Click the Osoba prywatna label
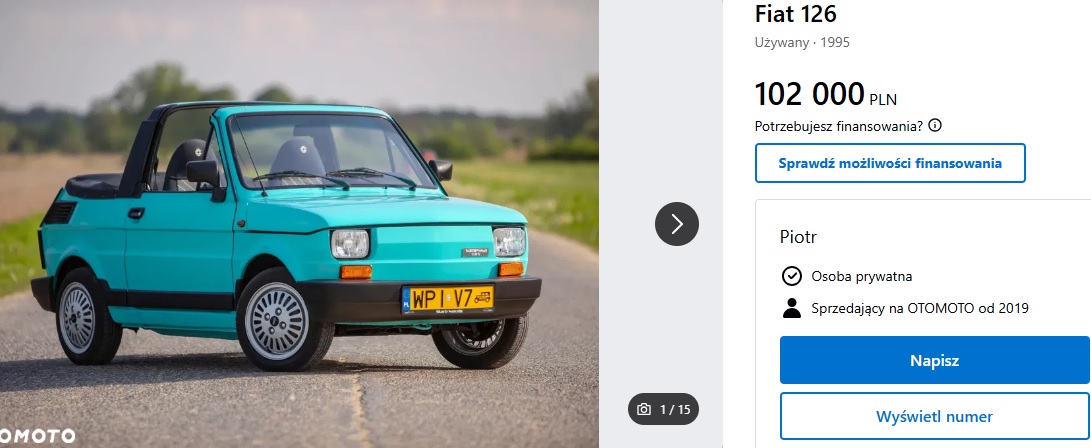The image size is (1091, 448). (861, 276)
